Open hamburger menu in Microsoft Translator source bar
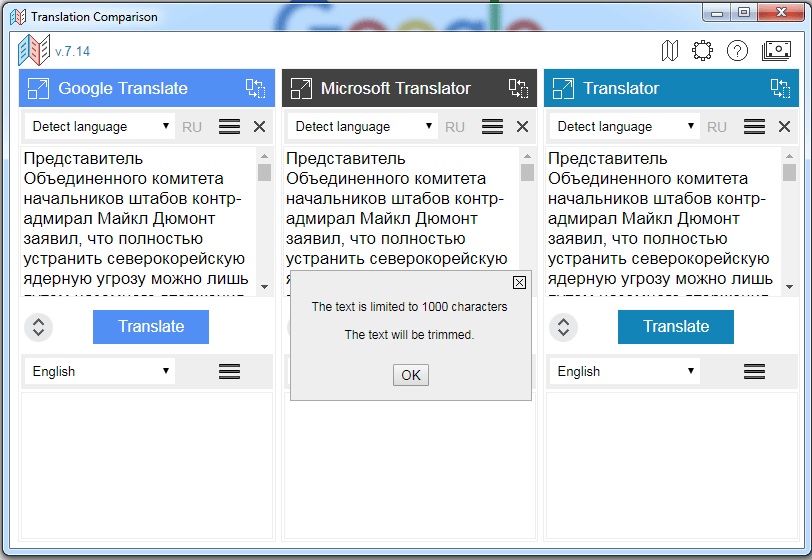The image size is (812, 560). (492, 127)
